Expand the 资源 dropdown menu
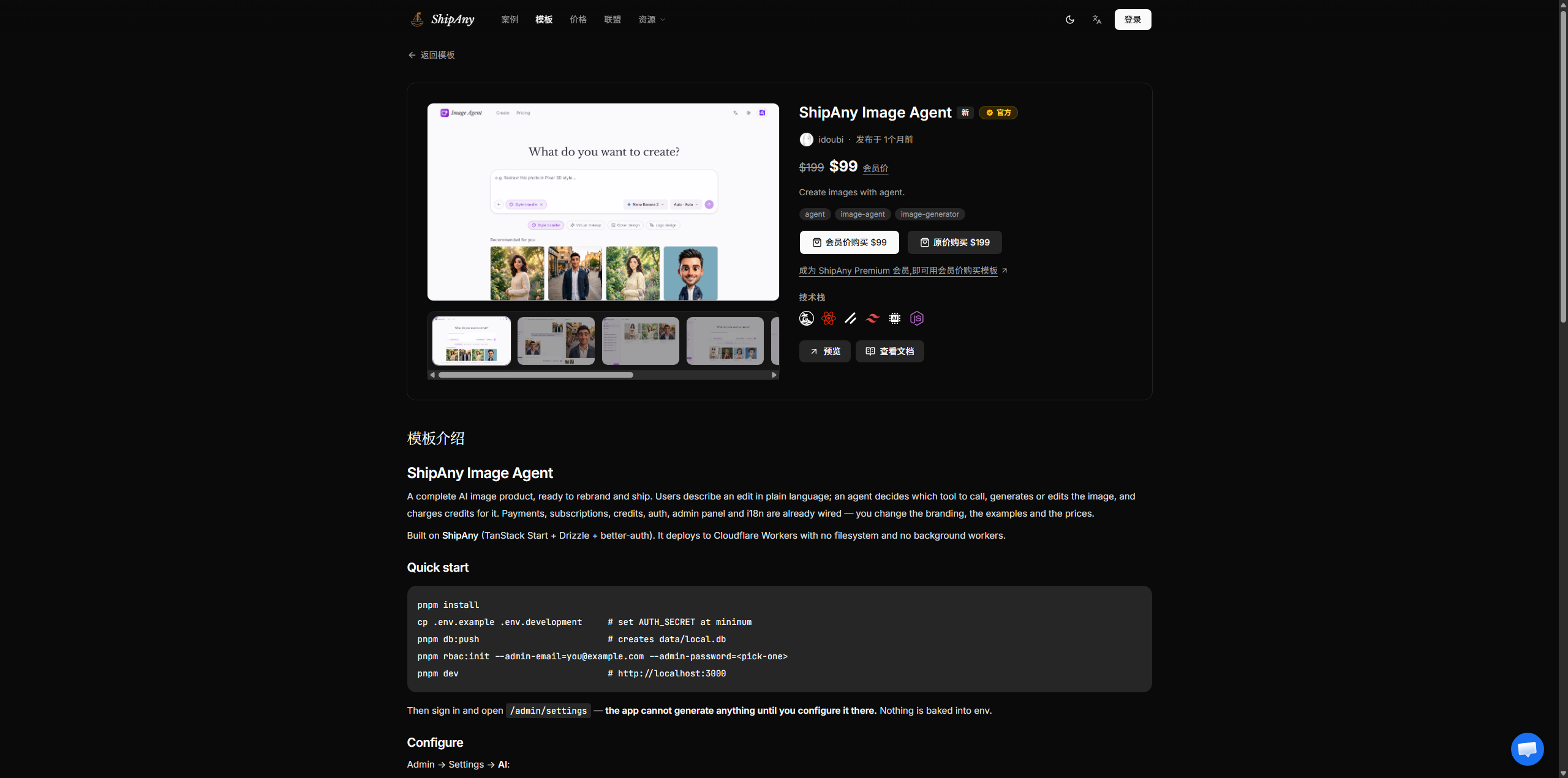 [652, 20]
